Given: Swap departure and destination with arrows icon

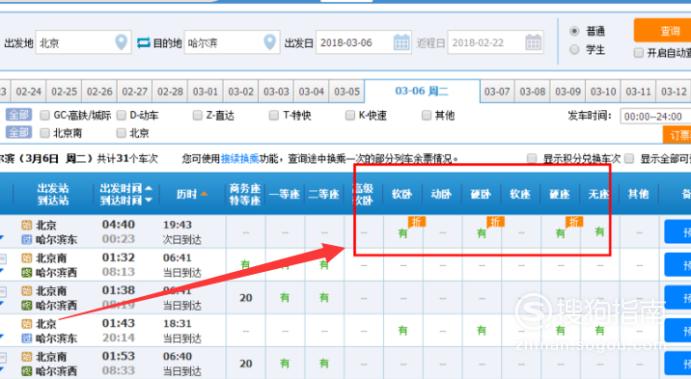Looking at the screenshot, I should 143,43.
